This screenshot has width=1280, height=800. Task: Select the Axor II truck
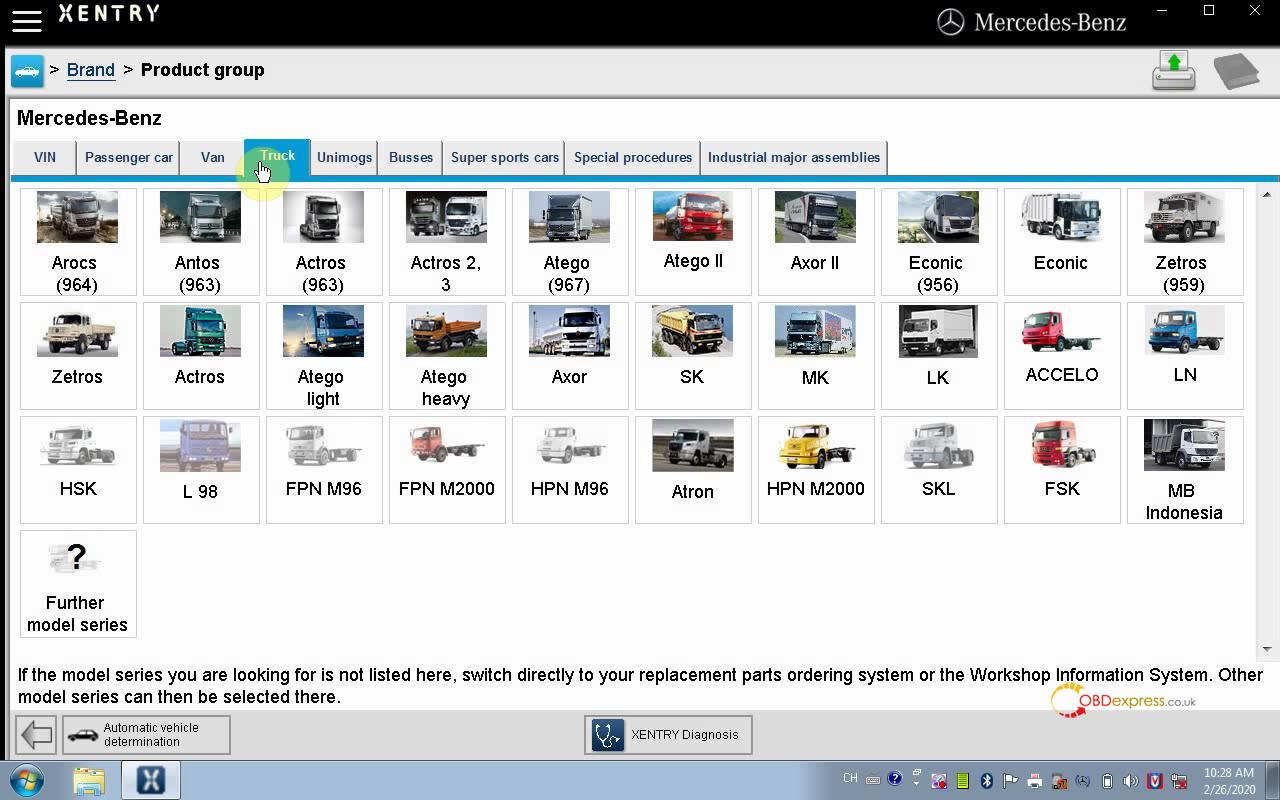pos(816,242)
